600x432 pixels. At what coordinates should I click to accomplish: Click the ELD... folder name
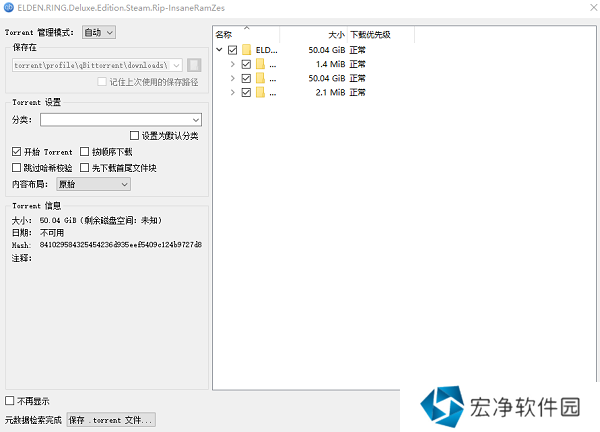[x=266, y=50]
